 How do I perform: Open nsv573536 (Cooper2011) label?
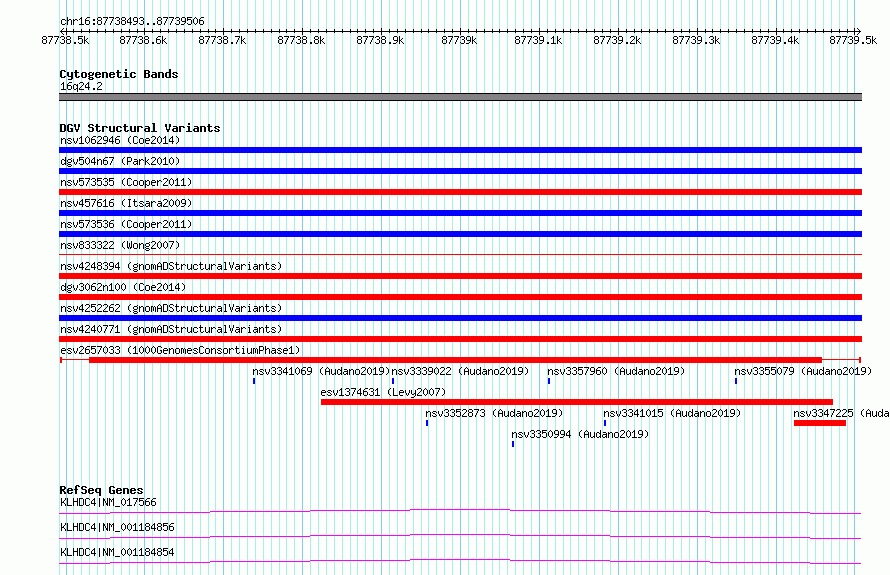(126, 224)
